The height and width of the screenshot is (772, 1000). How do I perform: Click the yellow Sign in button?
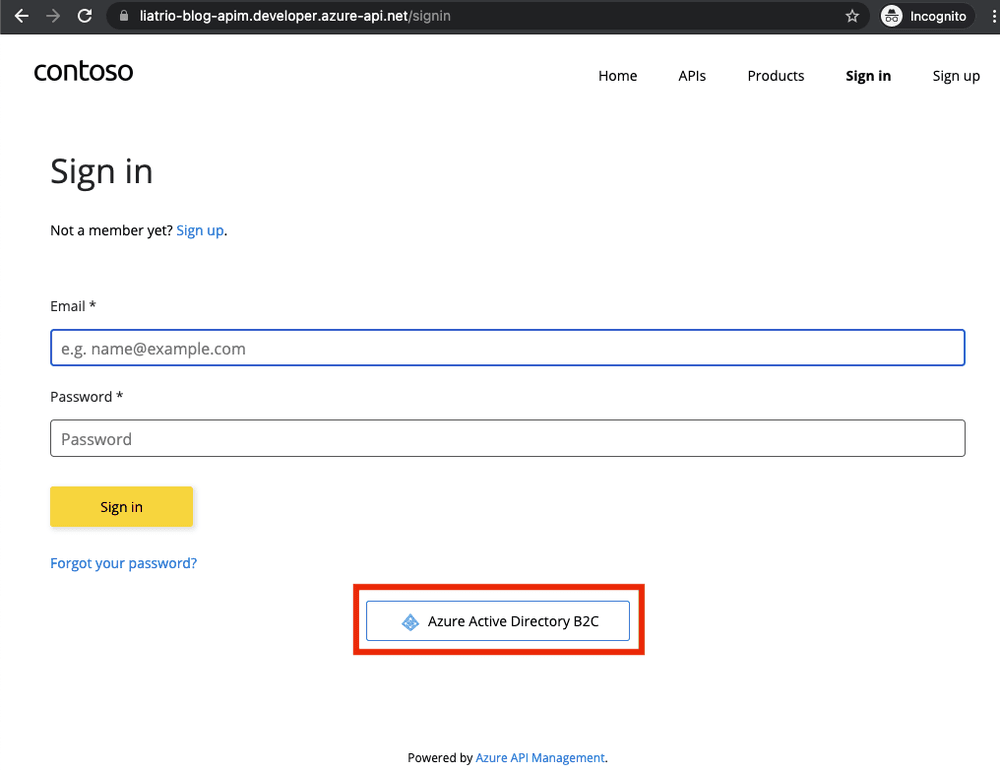(121, 507)
